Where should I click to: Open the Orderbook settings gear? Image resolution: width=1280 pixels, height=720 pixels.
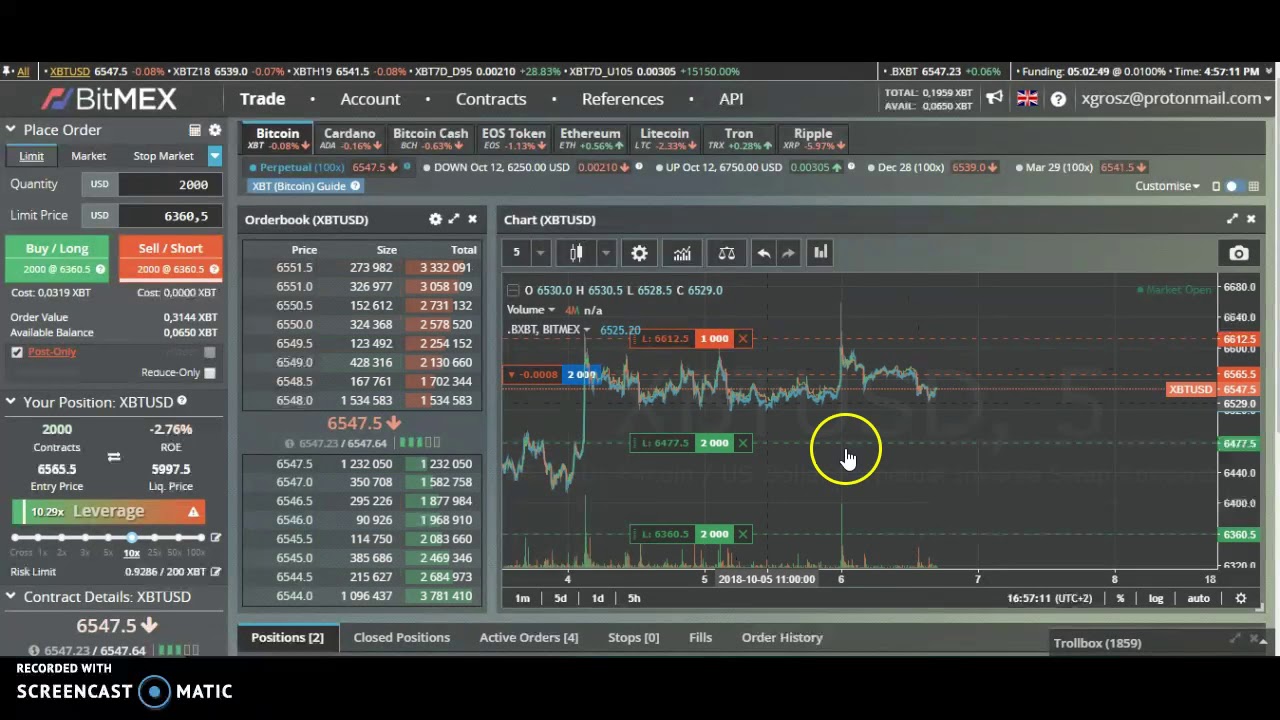pos(435,219)
